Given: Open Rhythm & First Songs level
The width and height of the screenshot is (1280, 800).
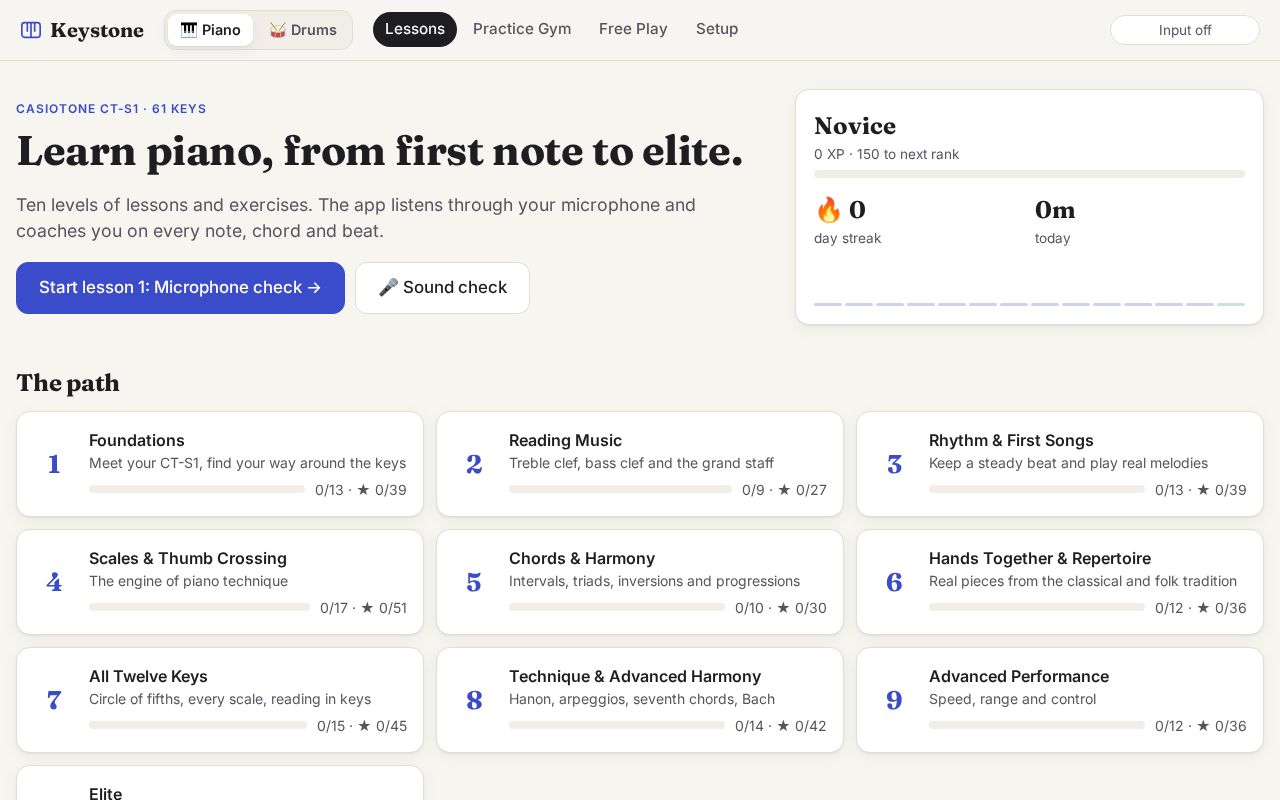Looking at the screenshot, I should tap(1060, 464).
